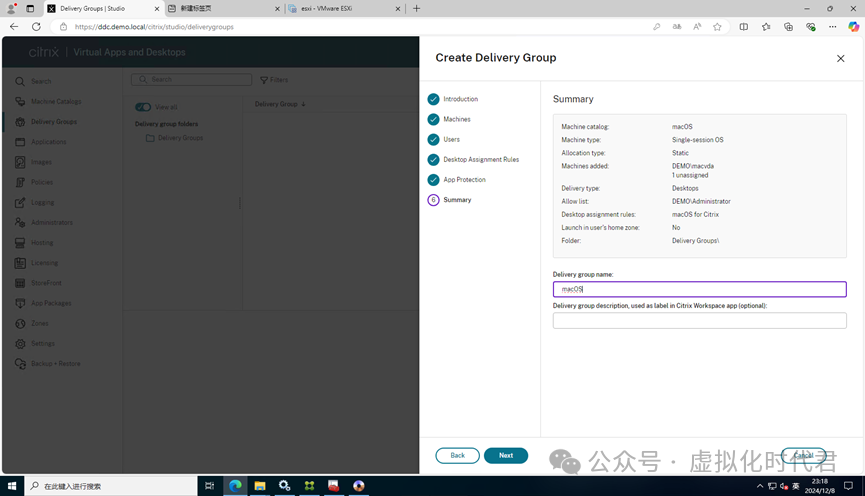
Task: Click the Next button
Action: (x=506, y=456)
